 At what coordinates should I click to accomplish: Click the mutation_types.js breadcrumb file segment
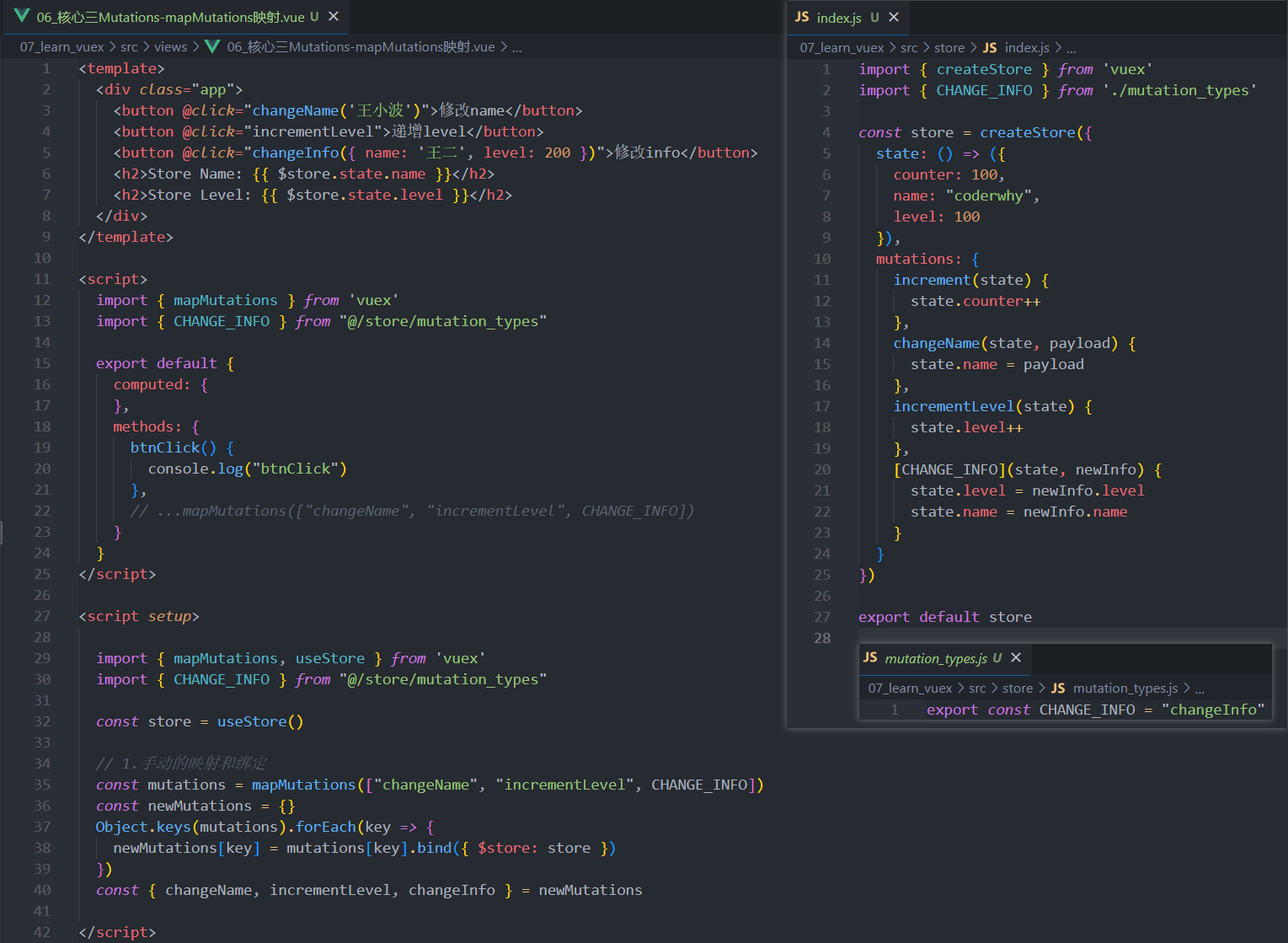pyautogui.click(x=1125, y=688)
